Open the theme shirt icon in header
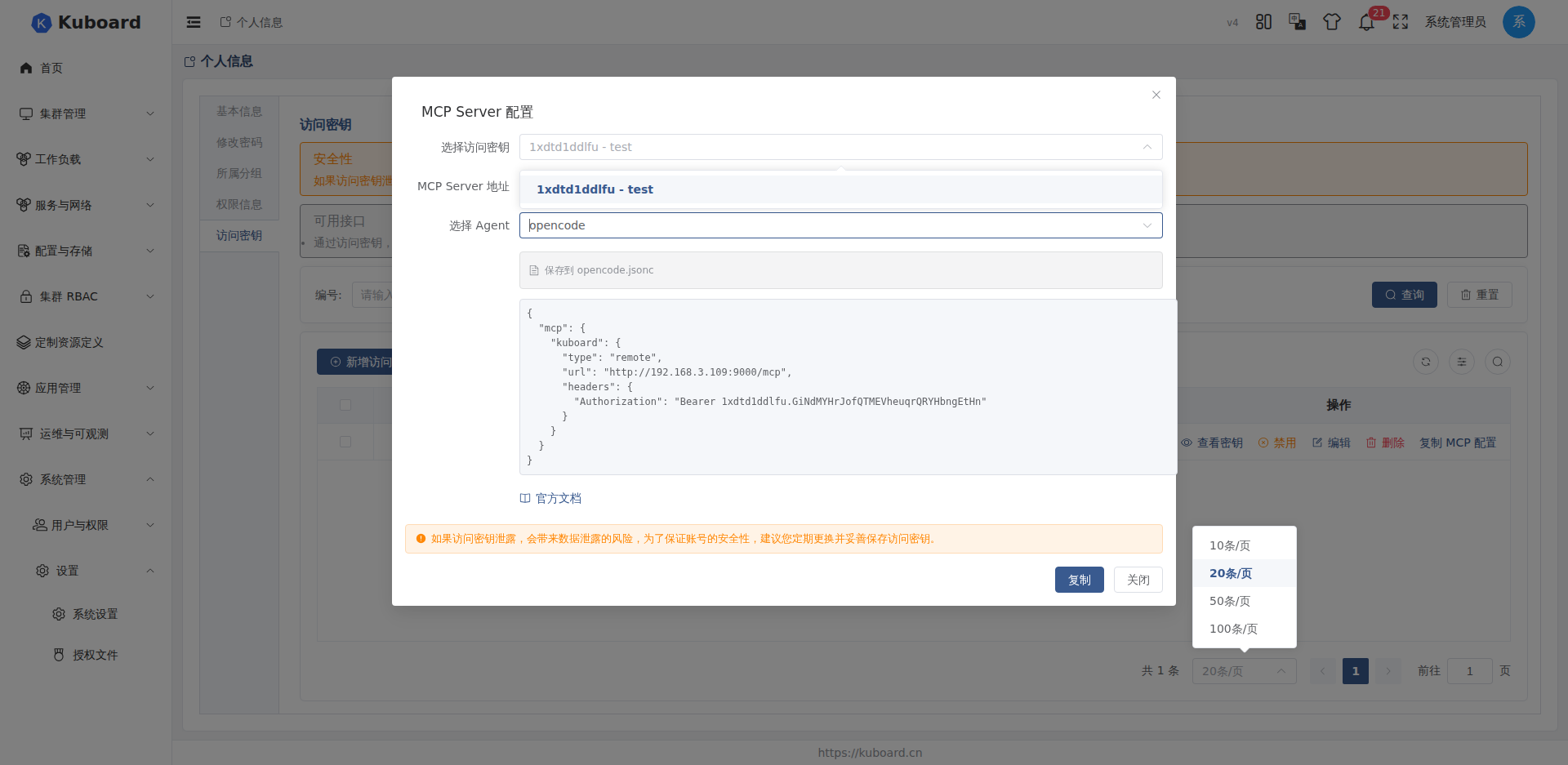 (1332, 22)
